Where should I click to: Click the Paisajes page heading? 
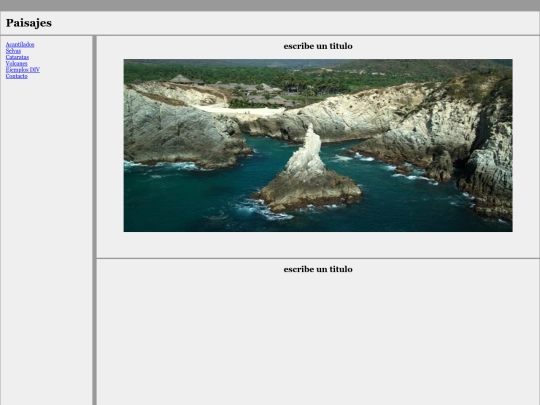click(29, 23)
